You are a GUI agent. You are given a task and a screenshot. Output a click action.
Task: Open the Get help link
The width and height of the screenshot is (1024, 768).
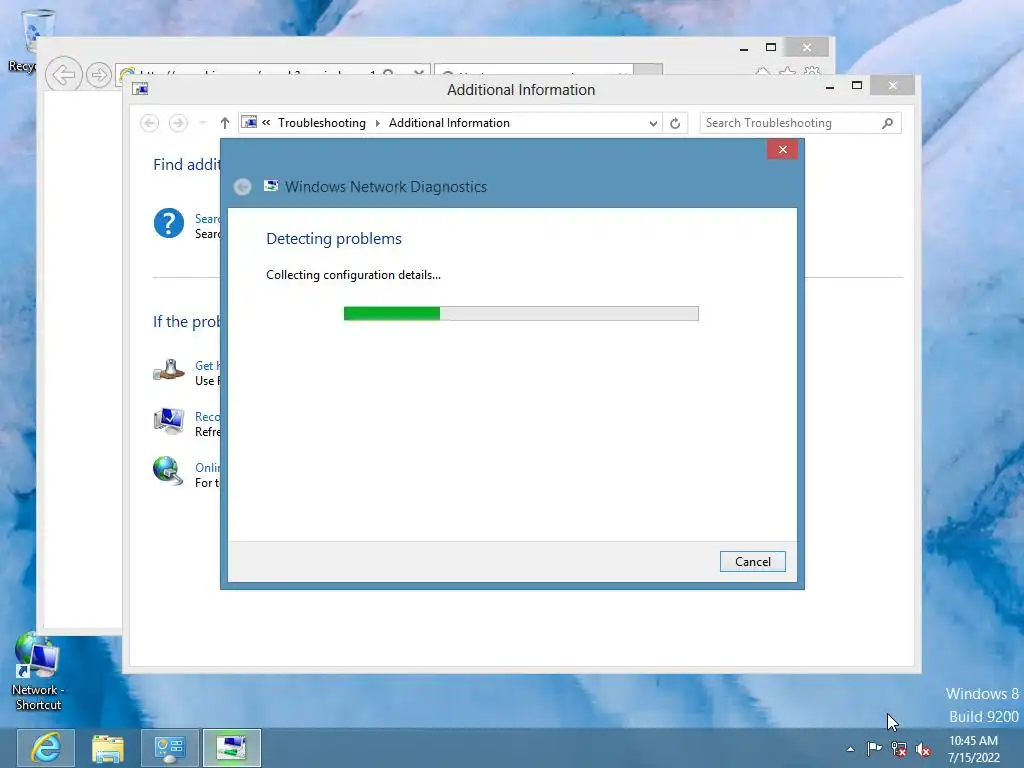coord(208,366)
